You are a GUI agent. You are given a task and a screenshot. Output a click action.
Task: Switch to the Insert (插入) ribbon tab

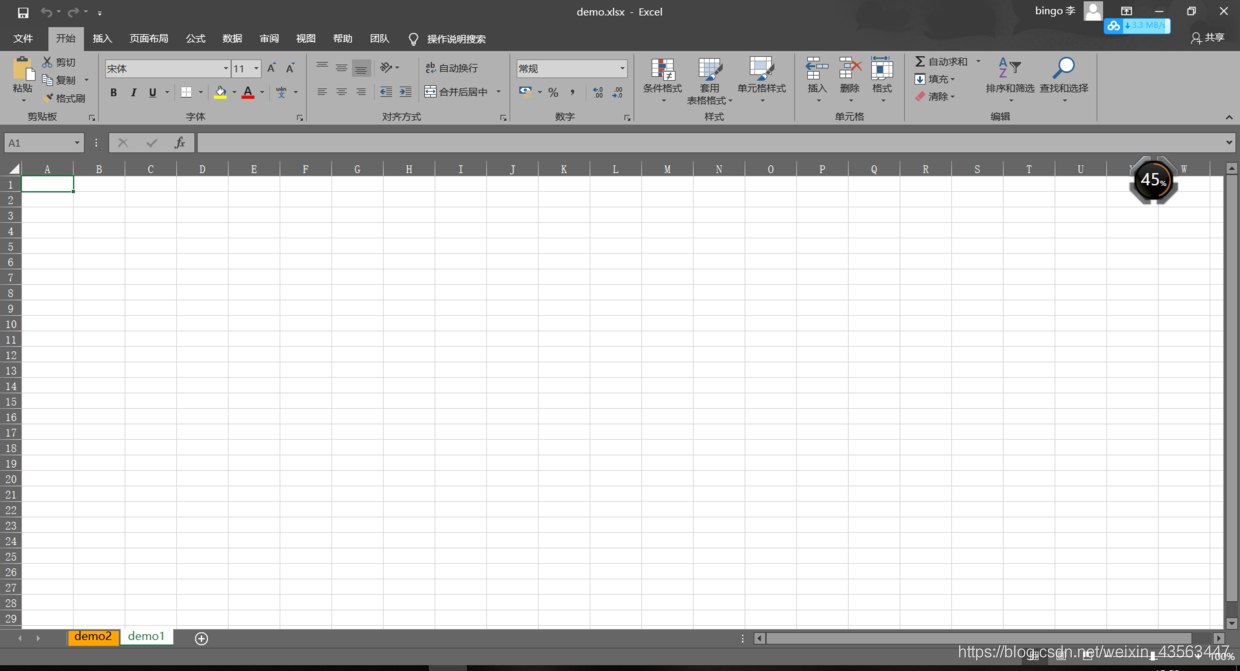(x=102, y=38)
